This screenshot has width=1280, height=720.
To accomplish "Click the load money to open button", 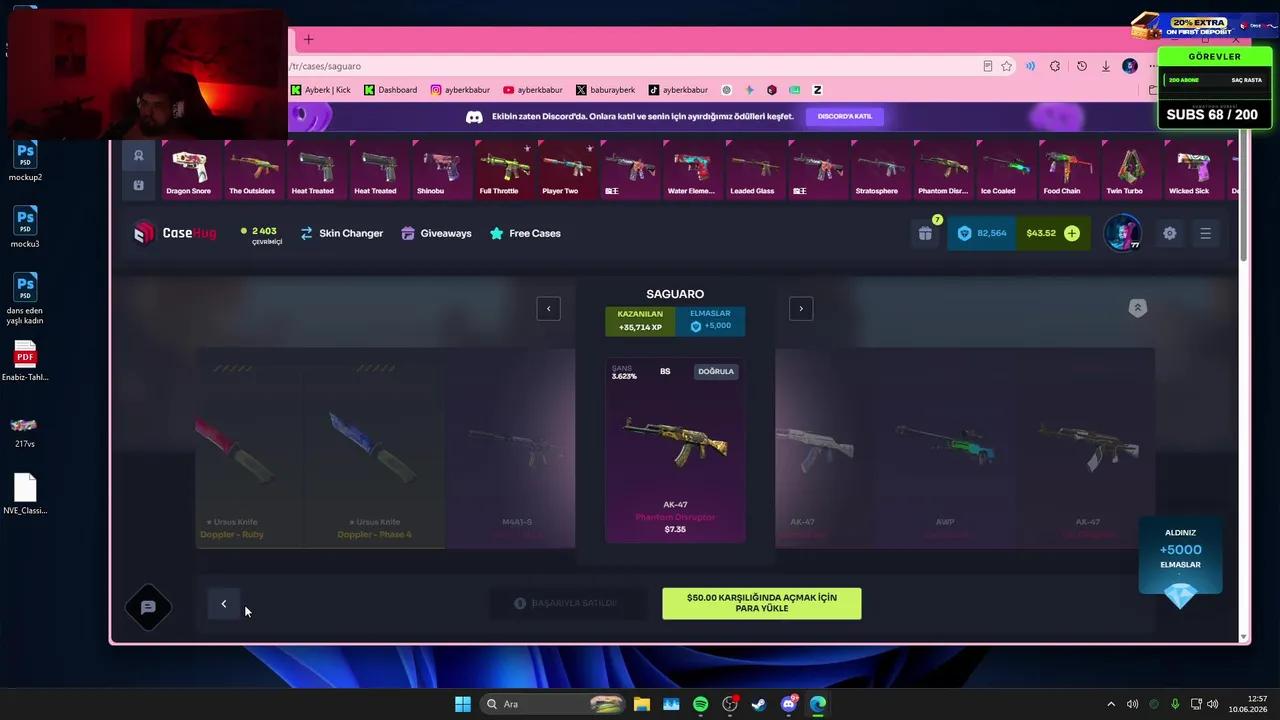I will pos(761,603).
